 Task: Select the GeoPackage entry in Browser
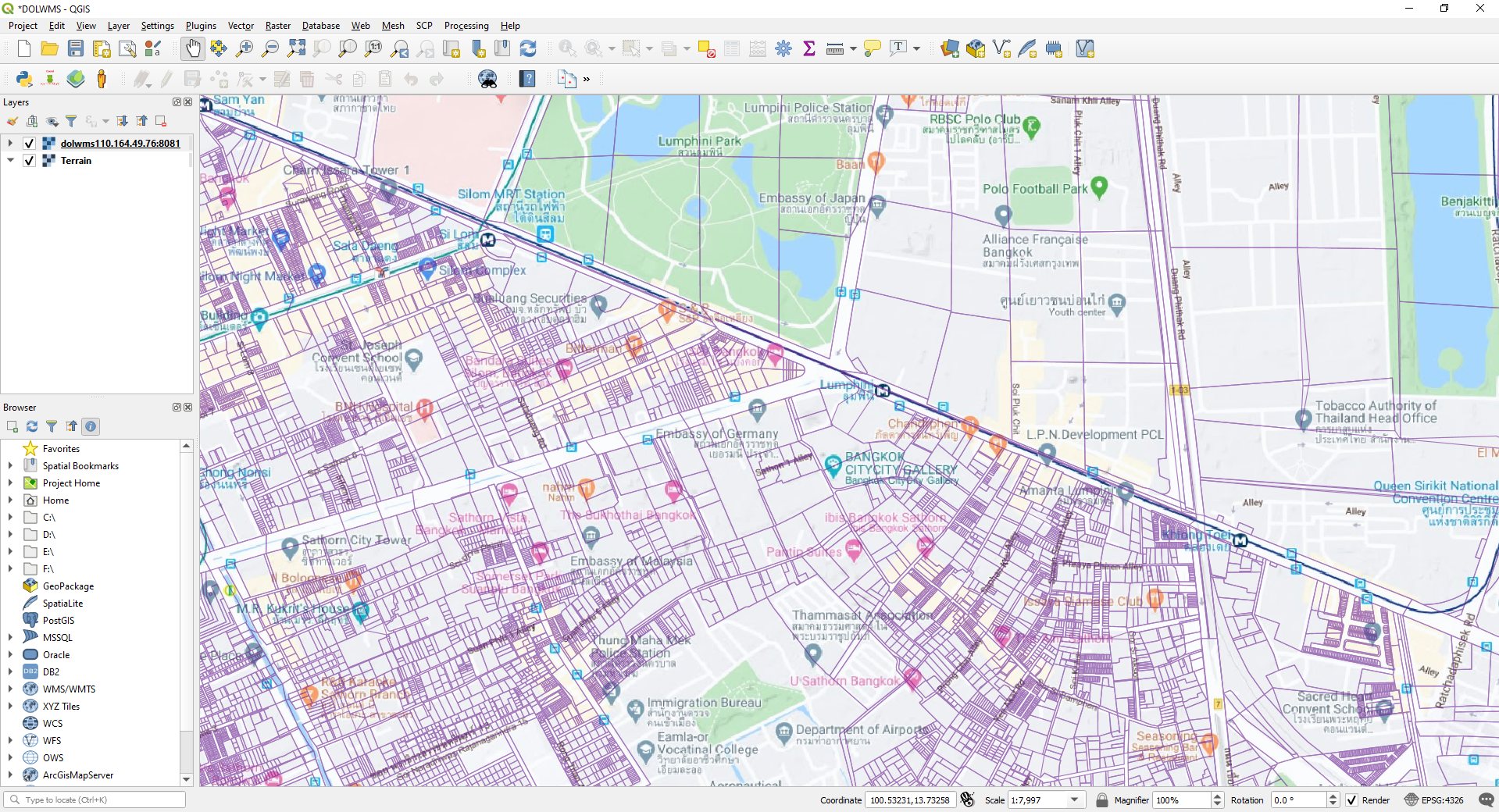pyautogui.click(x=68, y=586)
